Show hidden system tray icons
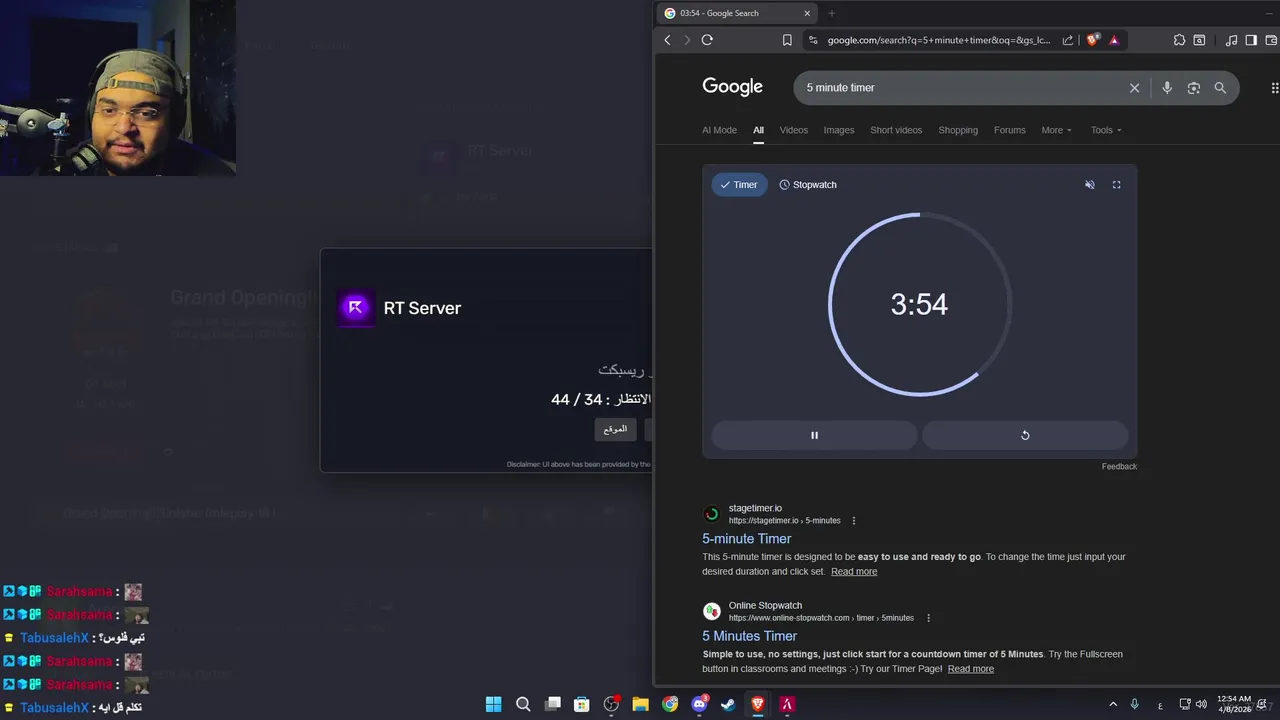Viewport: 1280px width, 720px height. pyautogui.click(x=1112, y=704)
